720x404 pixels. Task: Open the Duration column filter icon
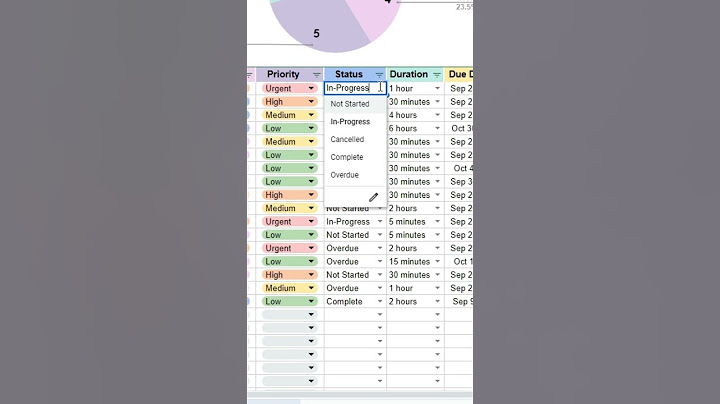coord(437,75)
